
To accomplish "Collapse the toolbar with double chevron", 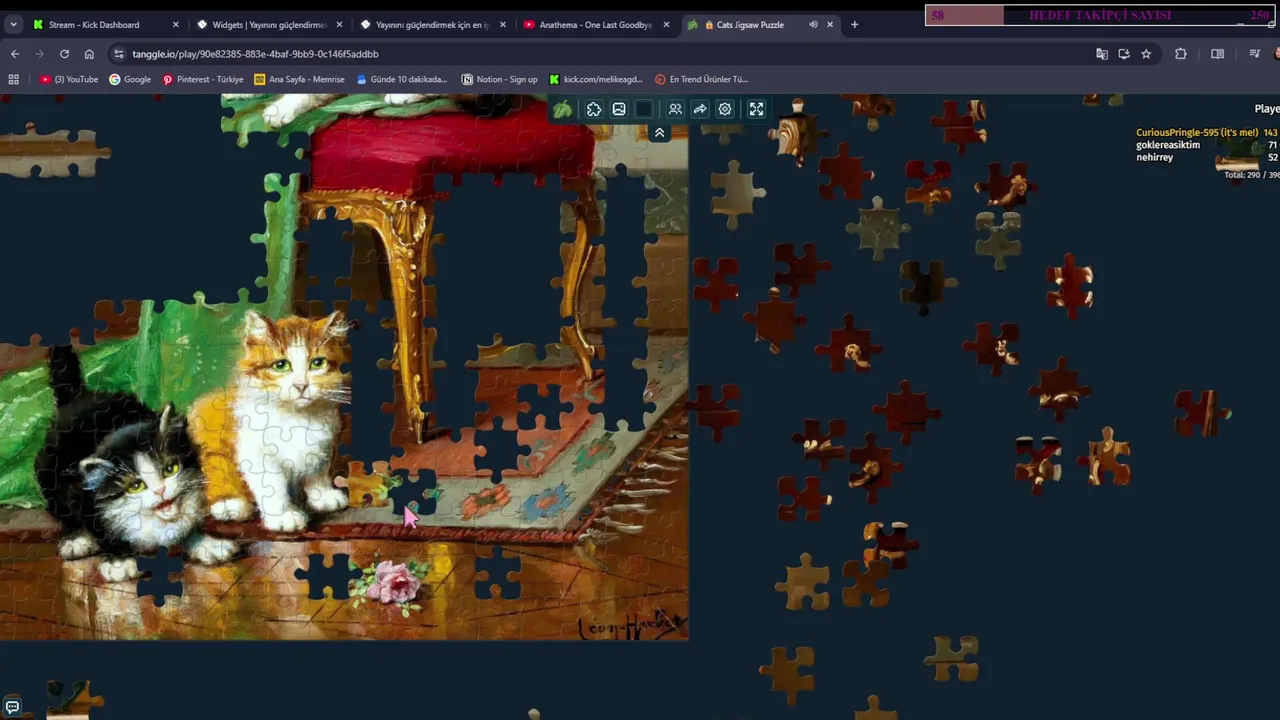I will (659, 133).
